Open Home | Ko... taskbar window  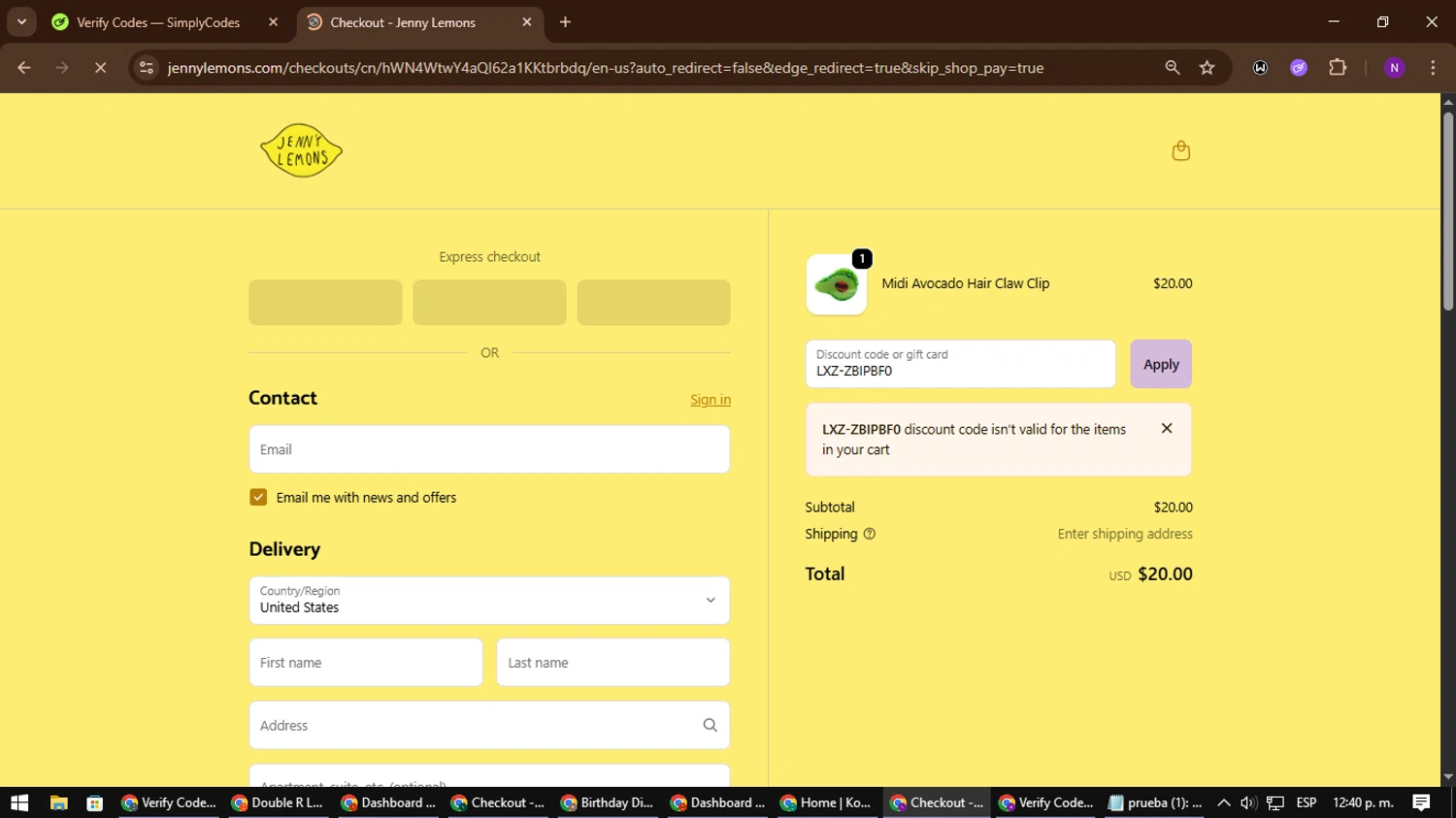coord(826,802)
